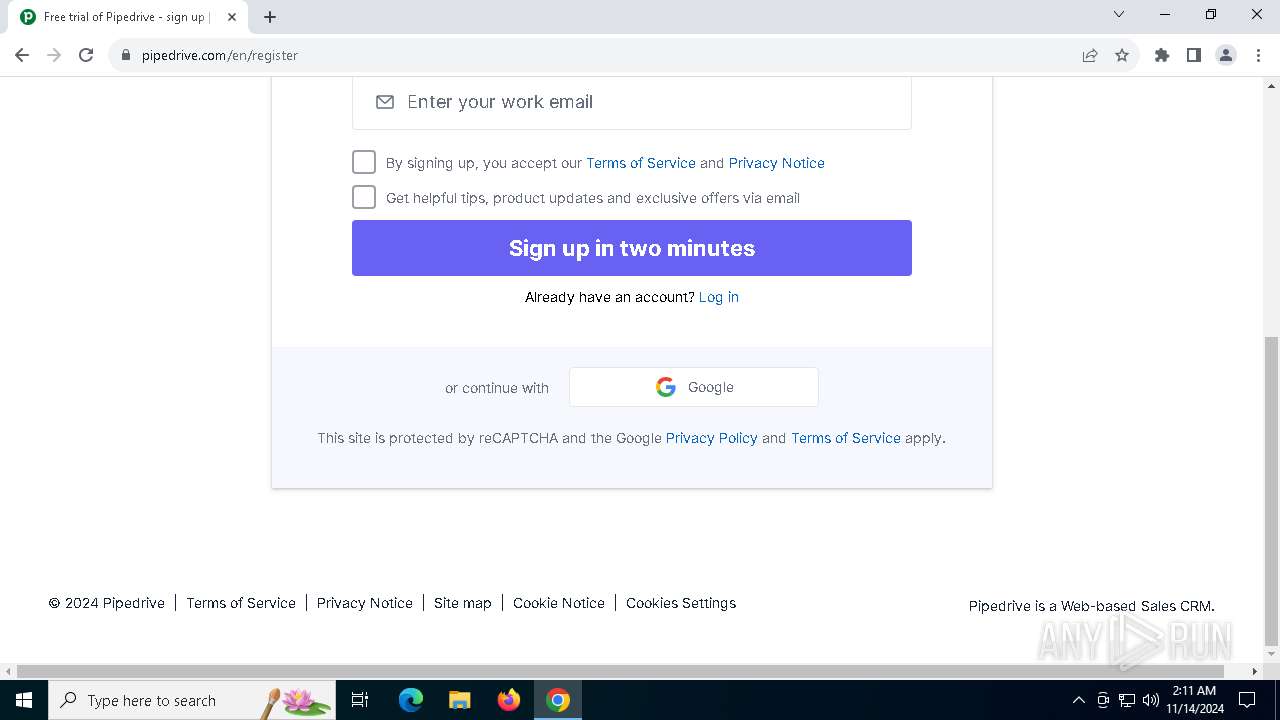Click the work email input field
Viewport: 1280px width, 720px height.
tap(632, 102)
